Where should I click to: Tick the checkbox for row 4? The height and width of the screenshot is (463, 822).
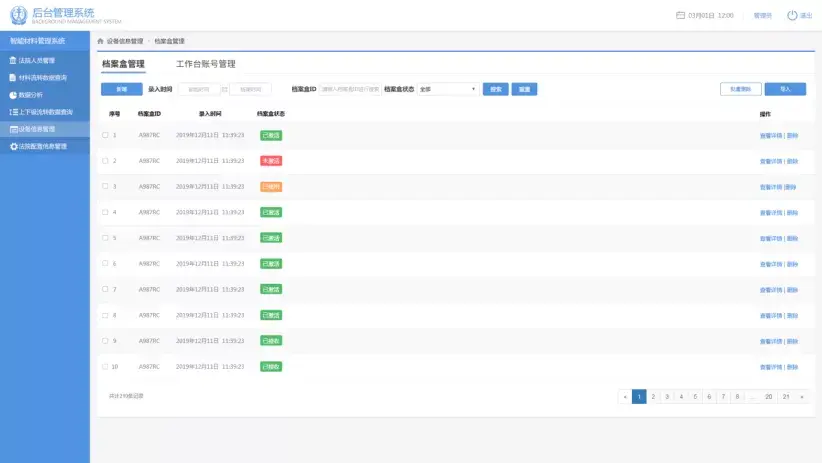tap(105, 212)
